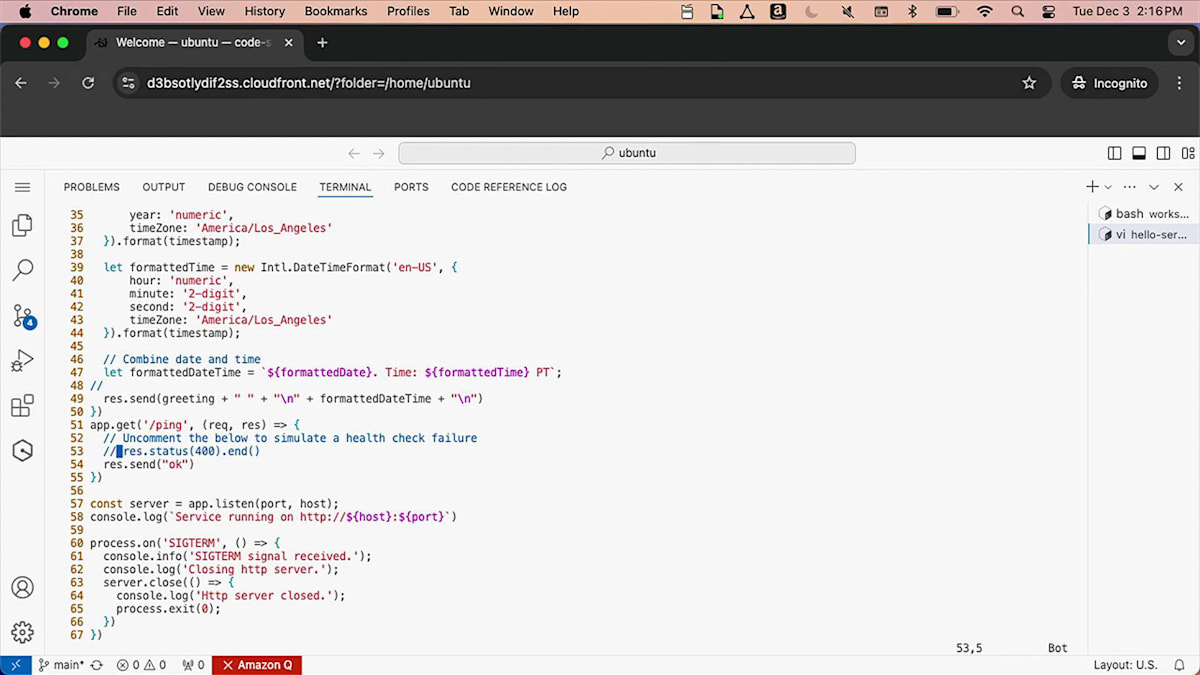Screen dimensions: 1200x675
Task: Click the browser back arrow
Action: click(21, 83)
